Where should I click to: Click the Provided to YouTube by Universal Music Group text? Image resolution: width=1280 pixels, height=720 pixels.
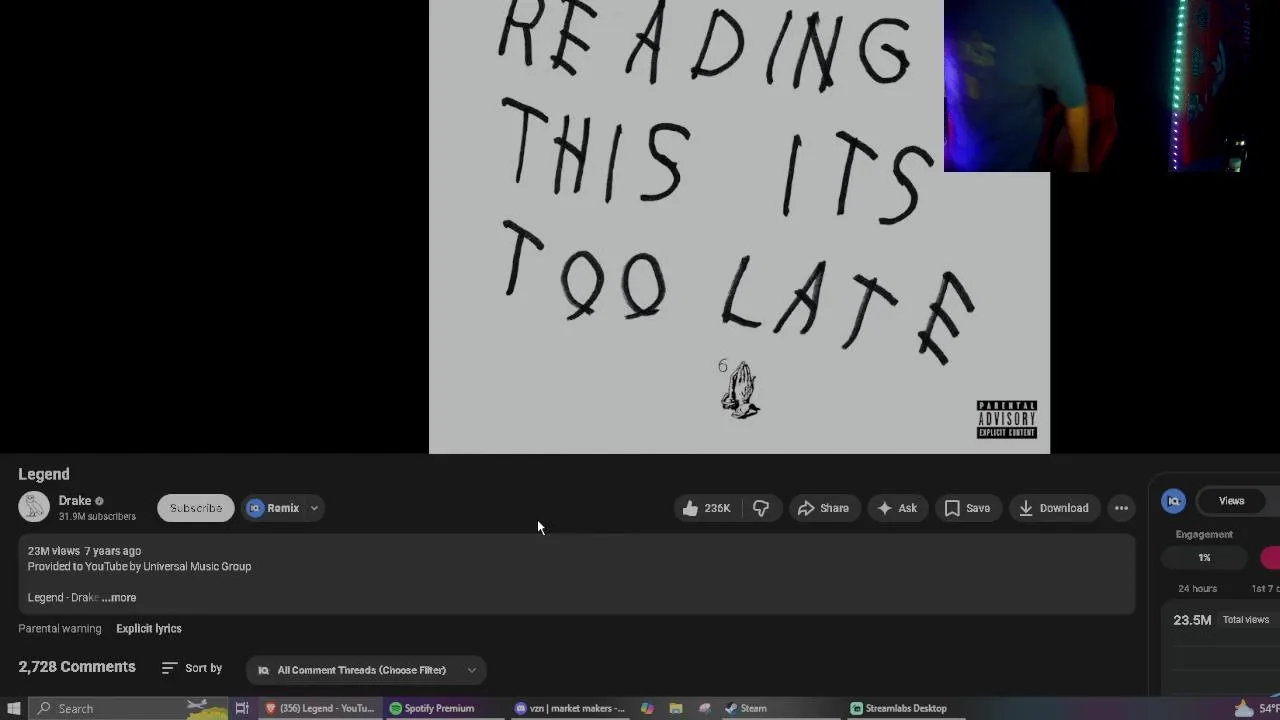tap(139, 566)
